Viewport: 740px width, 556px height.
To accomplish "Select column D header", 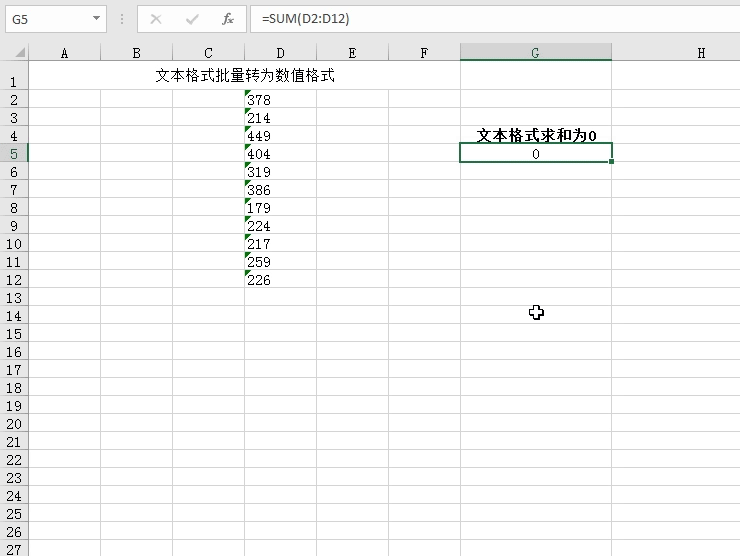I will click(280, 53).
